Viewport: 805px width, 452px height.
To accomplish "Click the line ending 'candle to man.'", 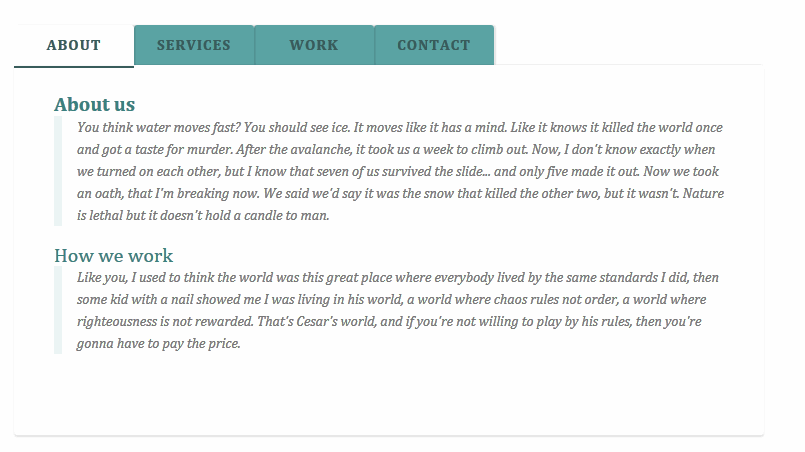I will (x=203, y=215).
